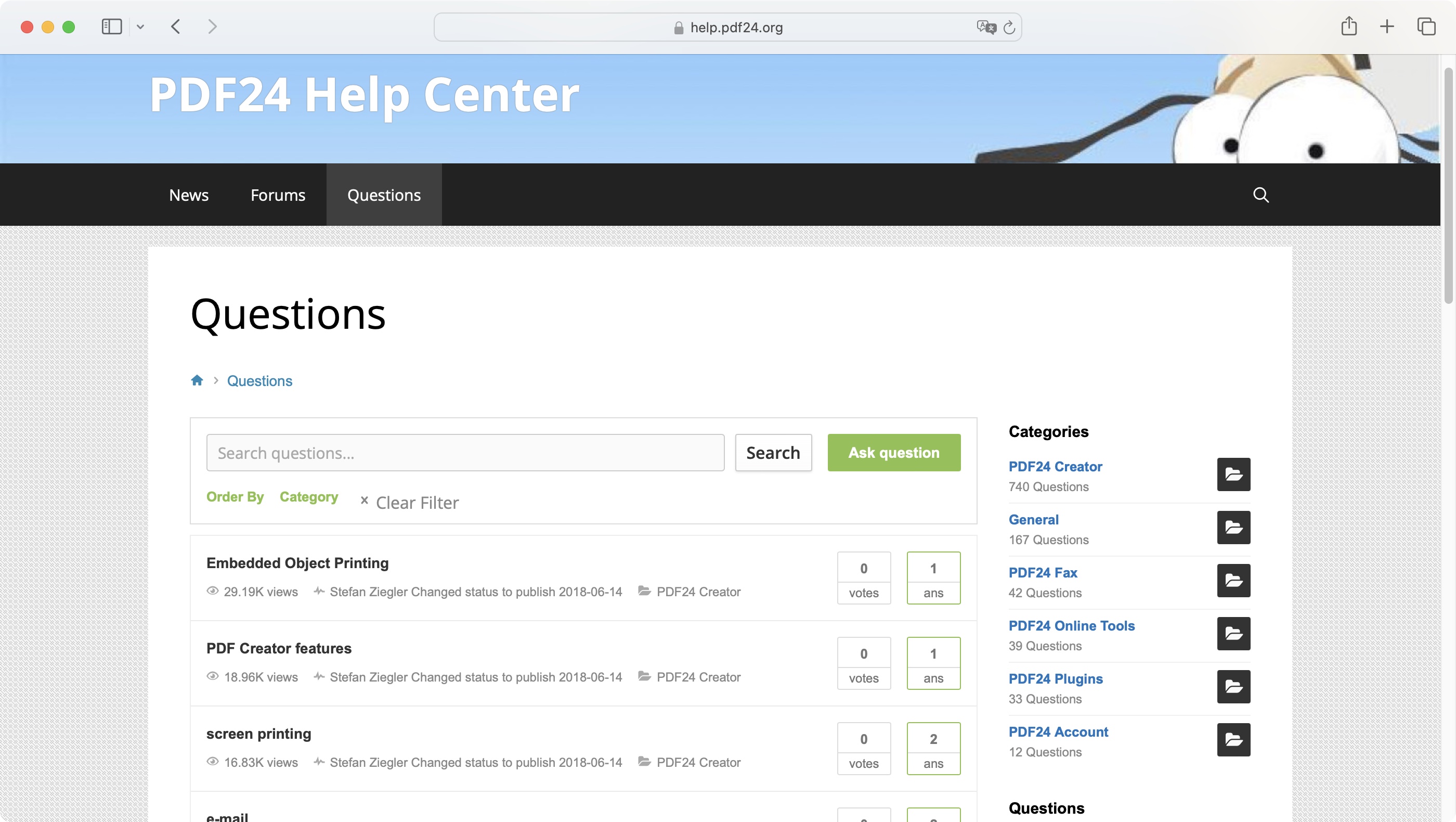Select the News tab in navigation
This screenshot has height=822, width=1456.
(x=188, y=194)
